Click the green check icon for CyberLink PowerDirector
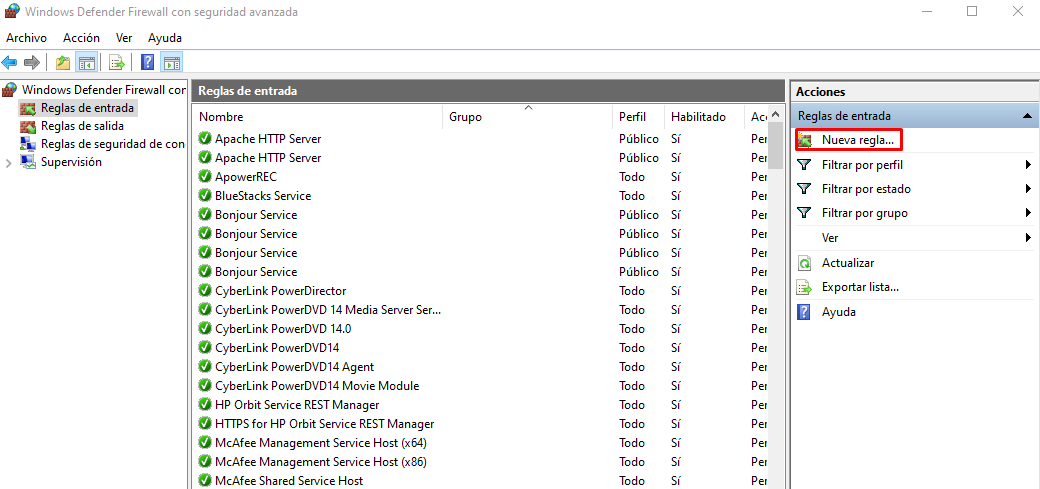The width and height of the screenshot is (1040, 489). [x=205, y=291]
